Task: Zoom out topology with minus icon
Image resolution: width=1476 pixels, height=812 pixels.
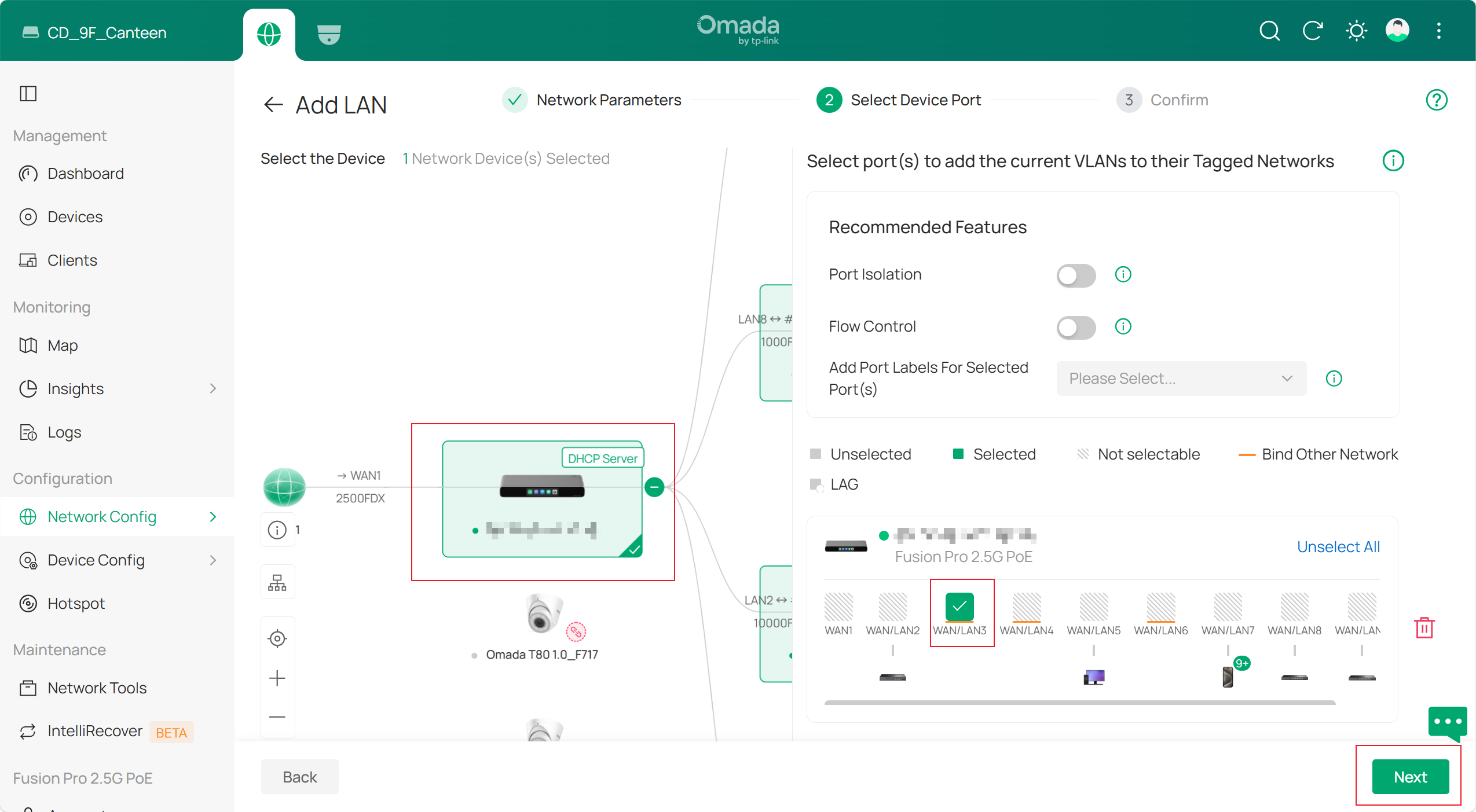Action: click(277, 717)
